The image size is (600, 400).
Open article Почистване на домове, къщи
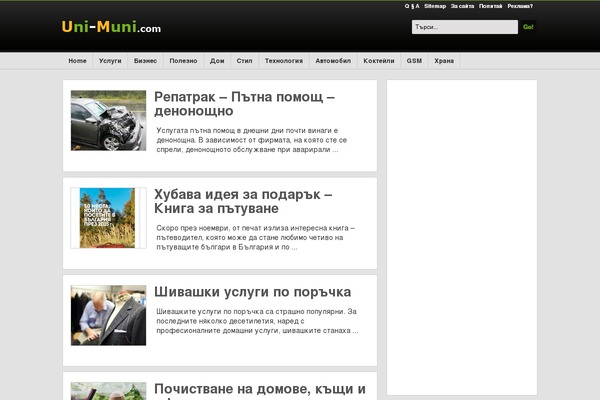(260, 390)
